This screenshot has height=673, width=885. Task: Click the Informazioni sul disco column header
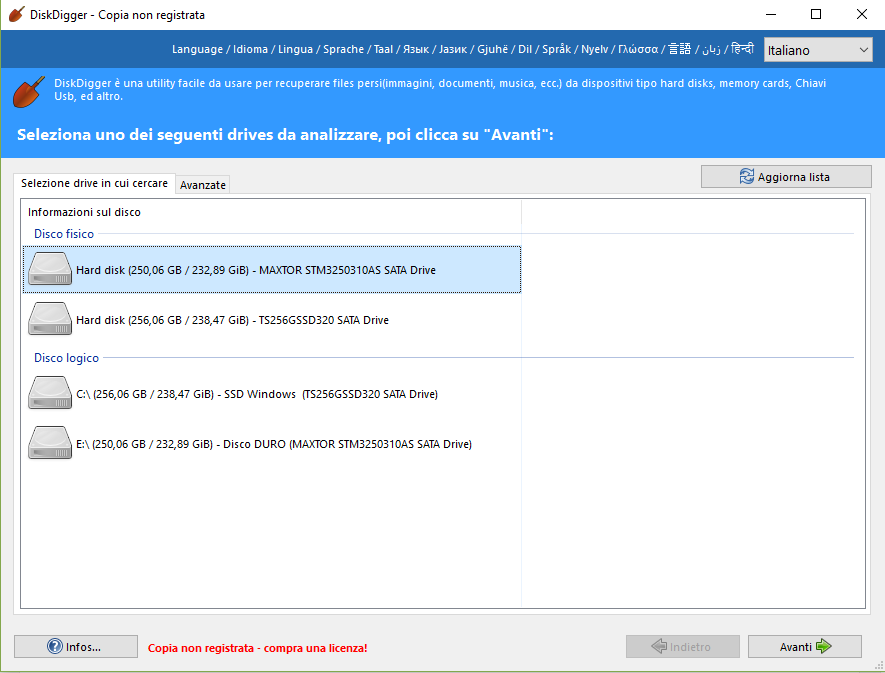271,212
